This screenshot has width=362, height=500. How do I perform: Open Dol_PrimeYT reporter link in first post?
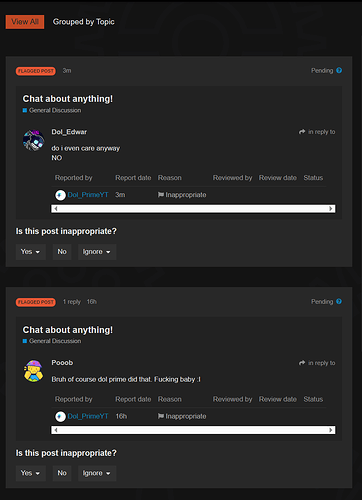(88, 195)
